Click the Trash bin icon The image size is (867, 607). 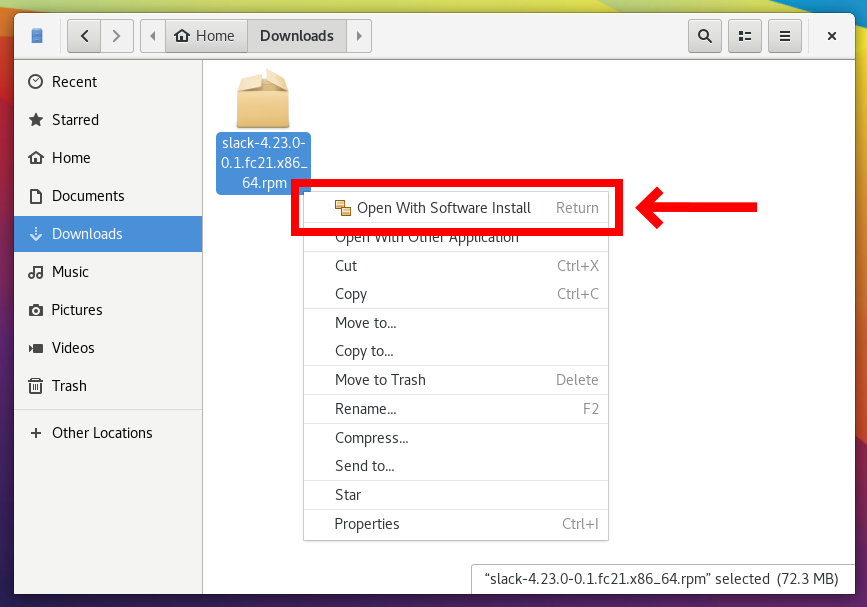tap(35, 386)
